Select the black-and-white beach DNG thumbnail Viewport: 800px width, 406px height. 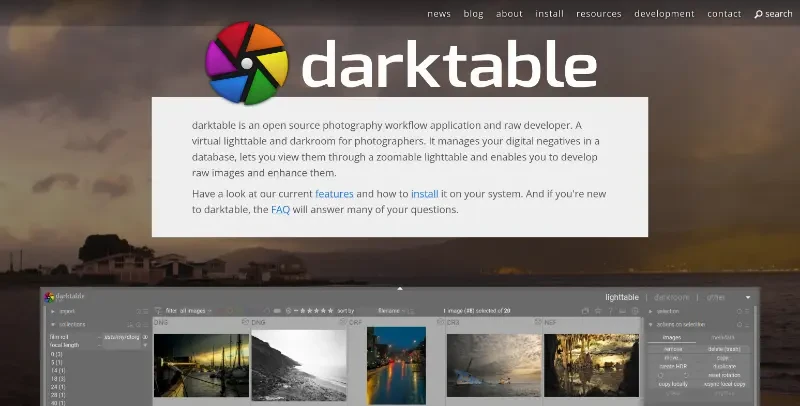299,365
